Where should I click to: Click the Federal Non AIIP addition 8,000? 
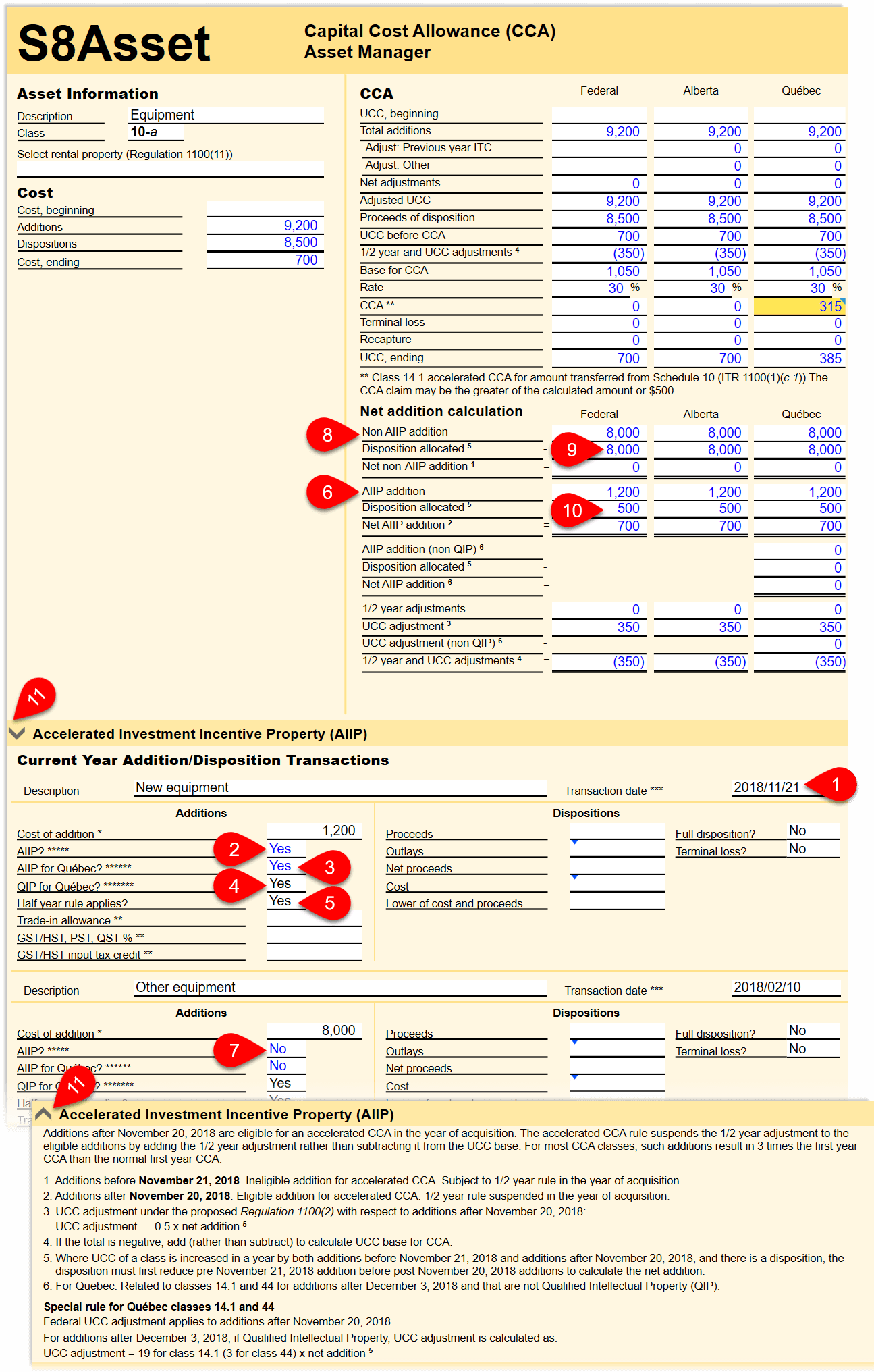[599, 433]
